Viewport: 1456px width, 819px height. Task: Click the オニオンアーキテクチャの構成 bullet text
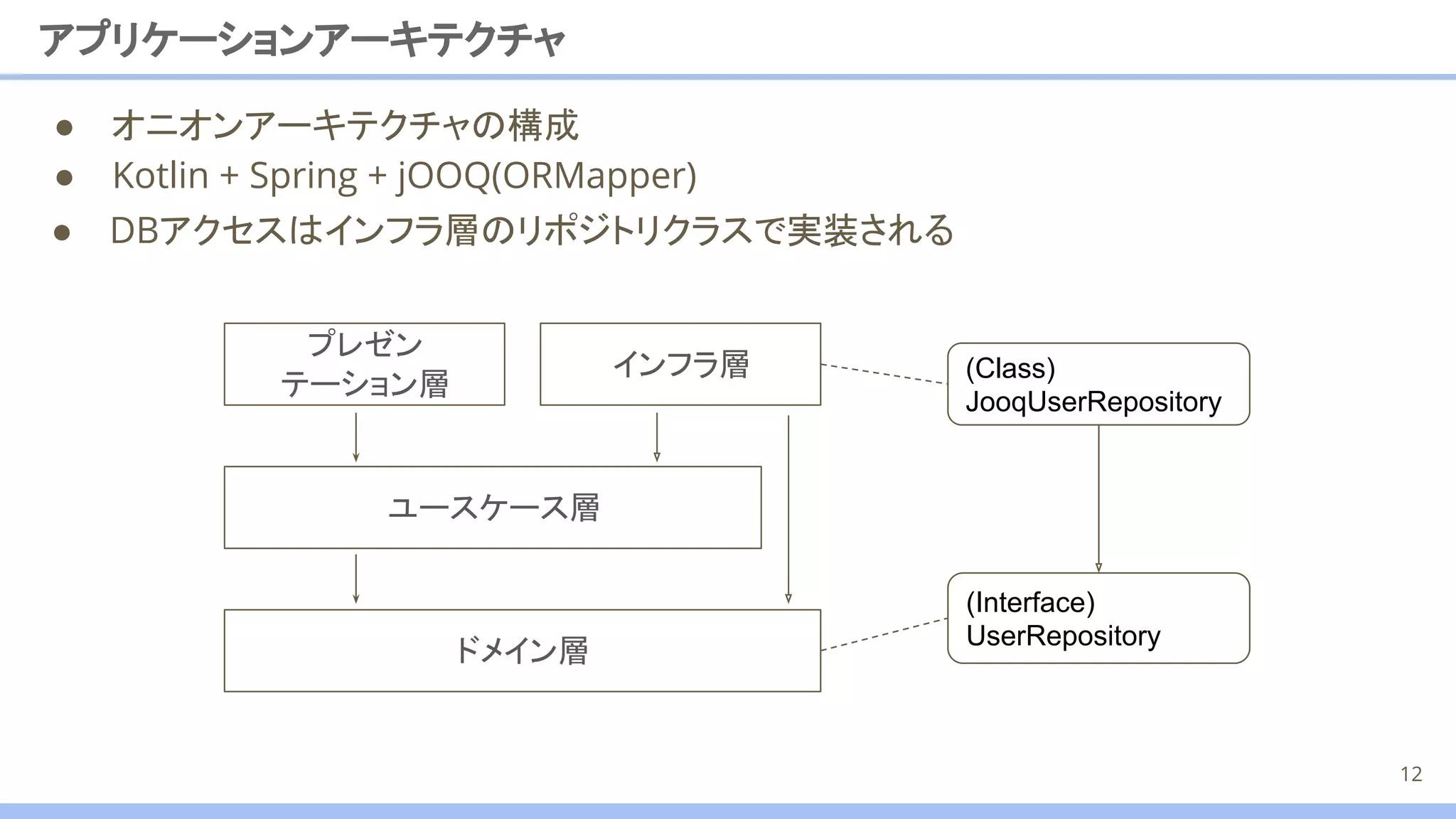(x=346, y=126)
